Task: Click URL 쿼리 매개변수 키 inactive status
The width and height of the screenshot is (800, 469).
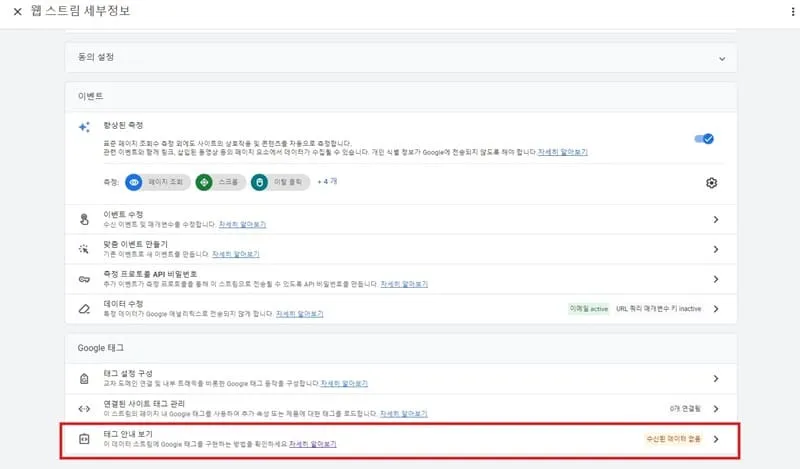Action: [658, 309]
